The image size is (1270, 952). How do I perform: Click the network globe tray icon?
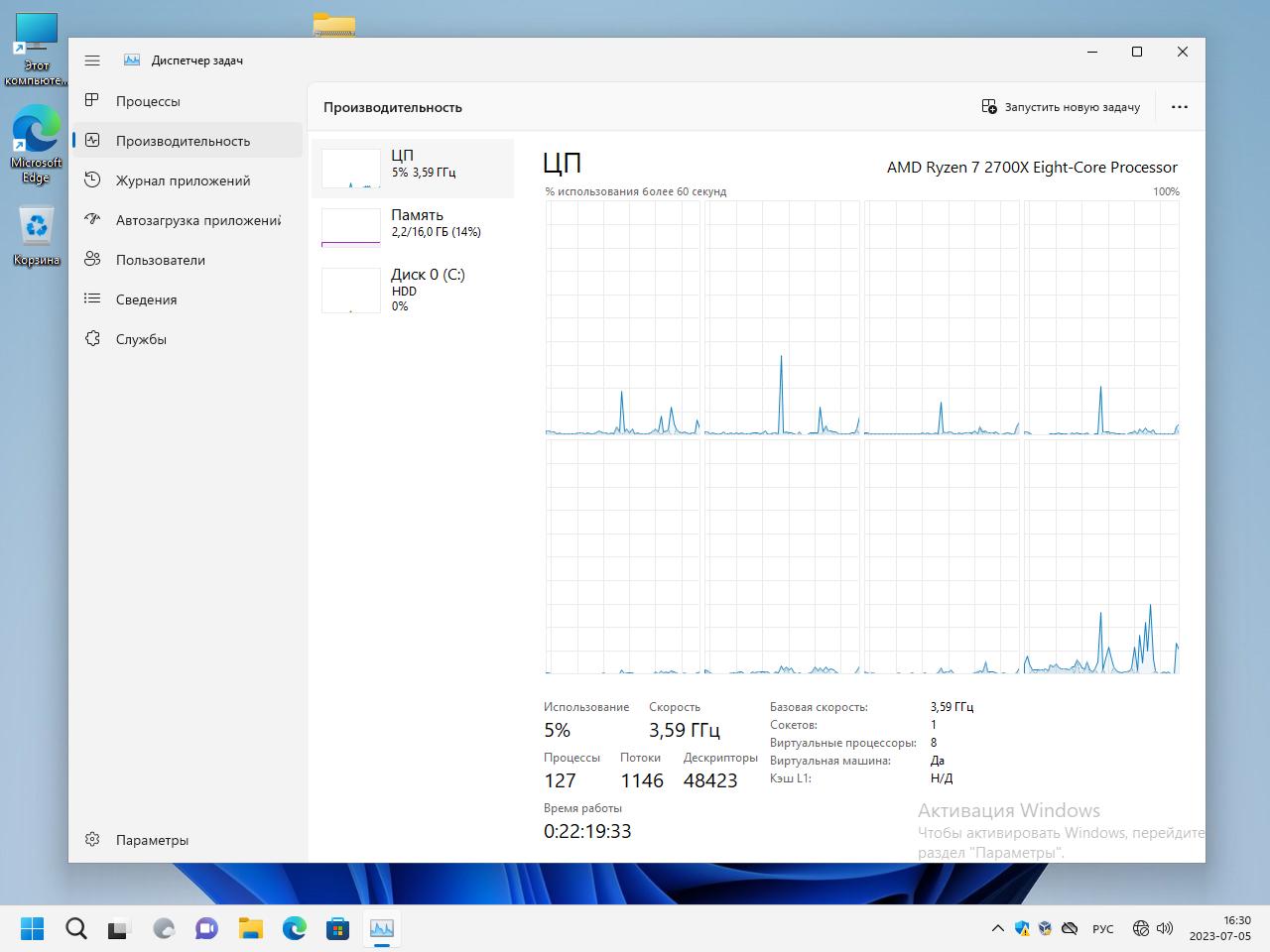point(1141,928)
